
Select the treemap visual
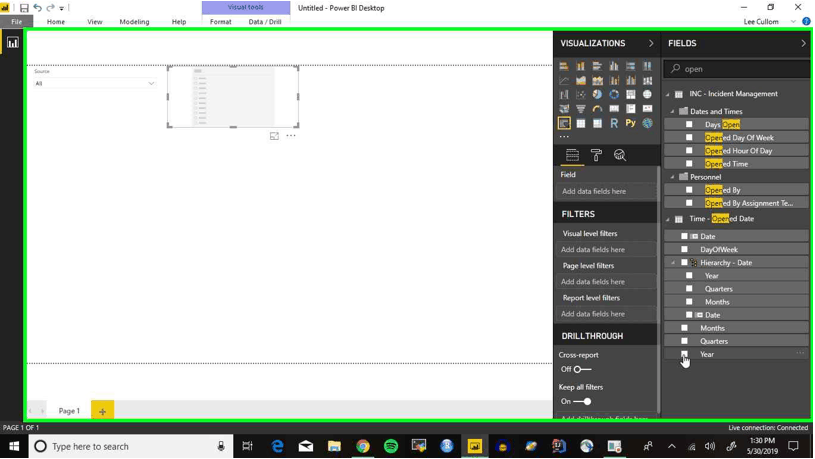(x=630, y=95)
